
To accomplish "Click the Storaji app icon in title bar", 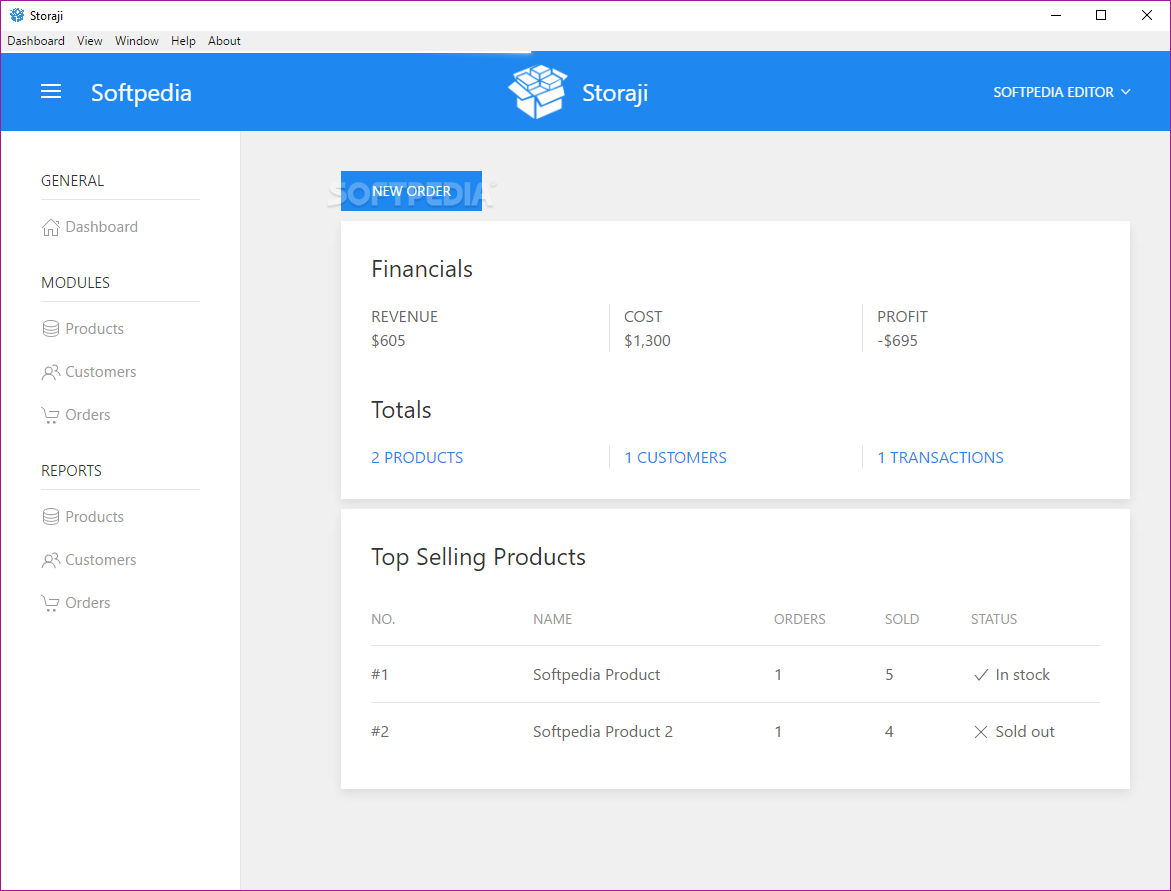I will point(16,15).
